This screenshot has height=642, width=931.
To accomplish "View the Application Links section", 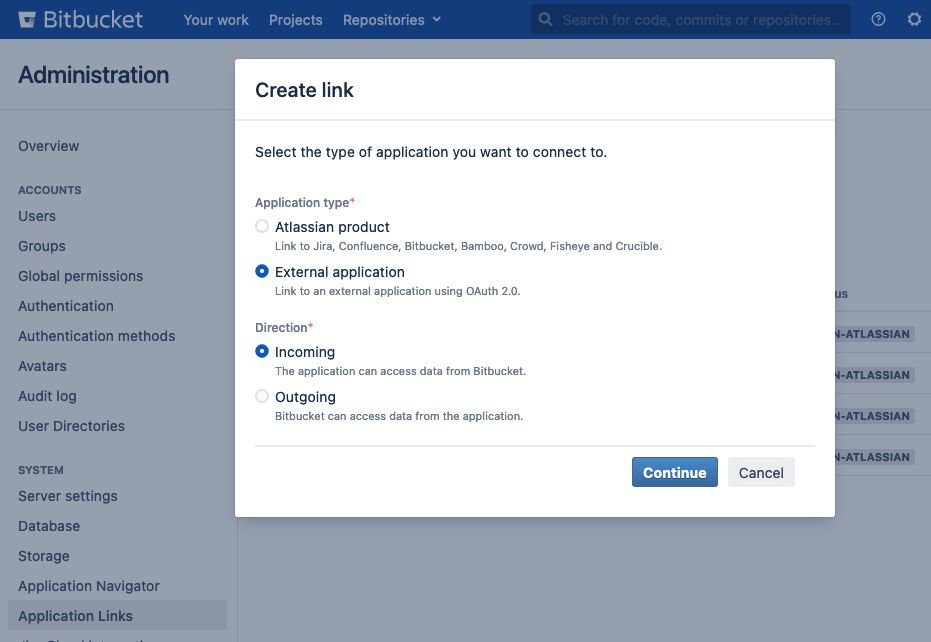I will tap(74, 615).
